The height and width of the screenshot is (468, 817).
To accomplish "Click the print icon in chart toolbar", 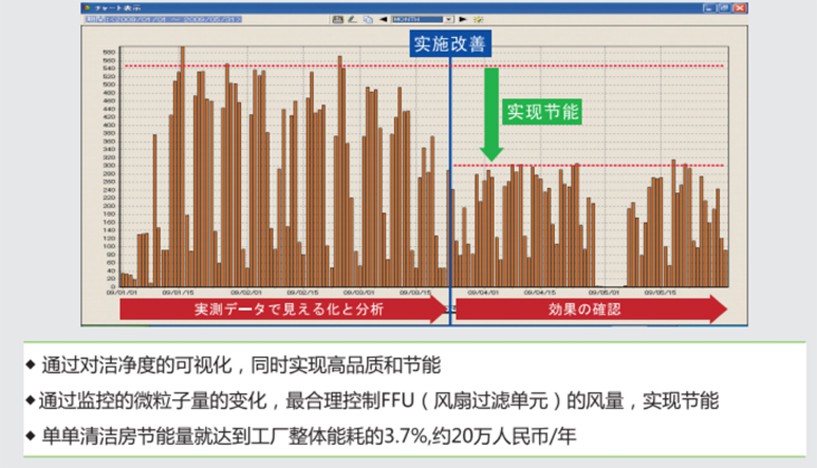I will (x=337, y=18).
